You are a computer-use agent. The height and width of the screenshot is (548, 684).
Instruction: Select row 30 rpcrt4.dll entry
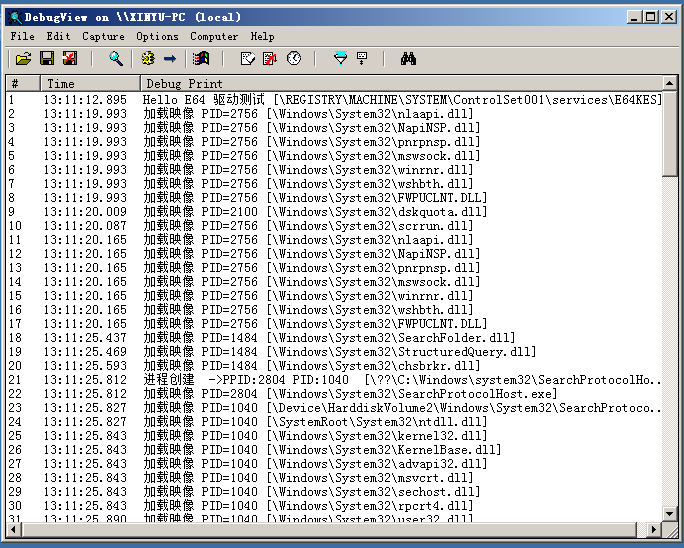tap(334, 505)
